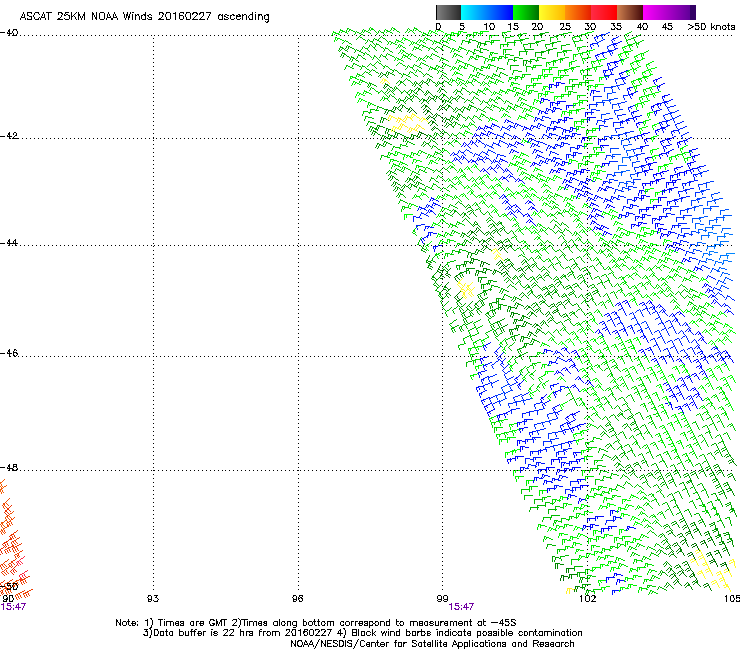
Task: Click the "99" longitude axis label
Action: tap(442, 599)
